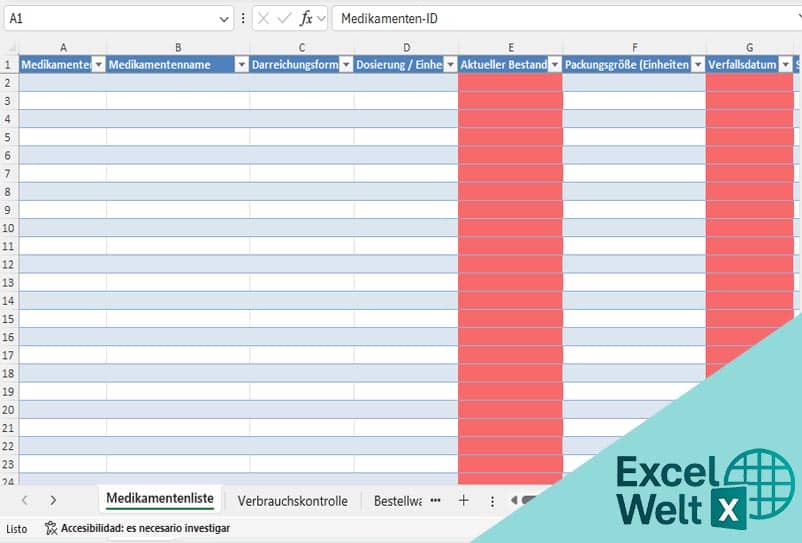Expand the dropdown arrow next to fx
Screen dimensions: 802x543
[x=321, y=19]
